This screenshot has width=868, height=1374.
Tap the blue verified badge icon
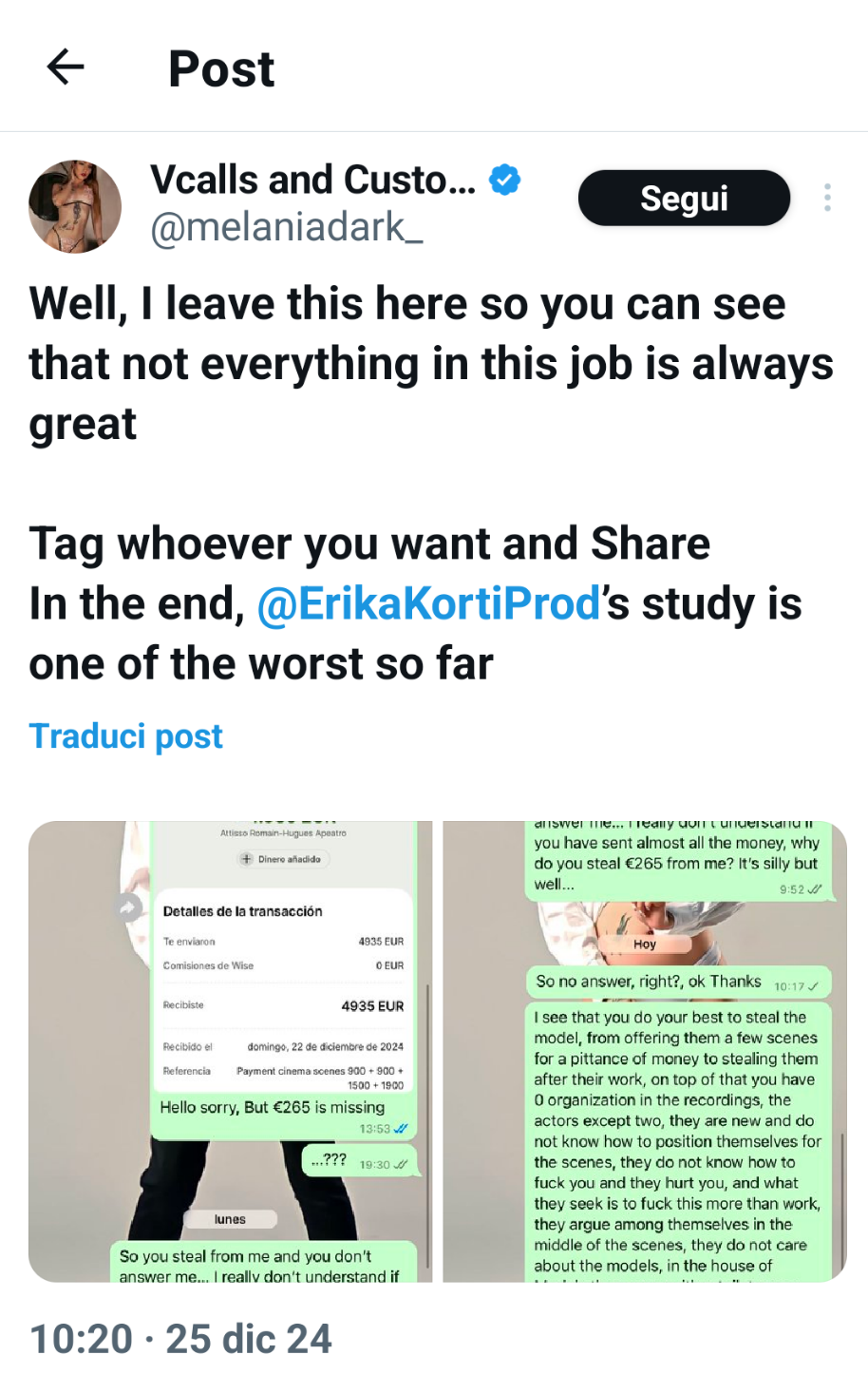click(x=504, y=180)
